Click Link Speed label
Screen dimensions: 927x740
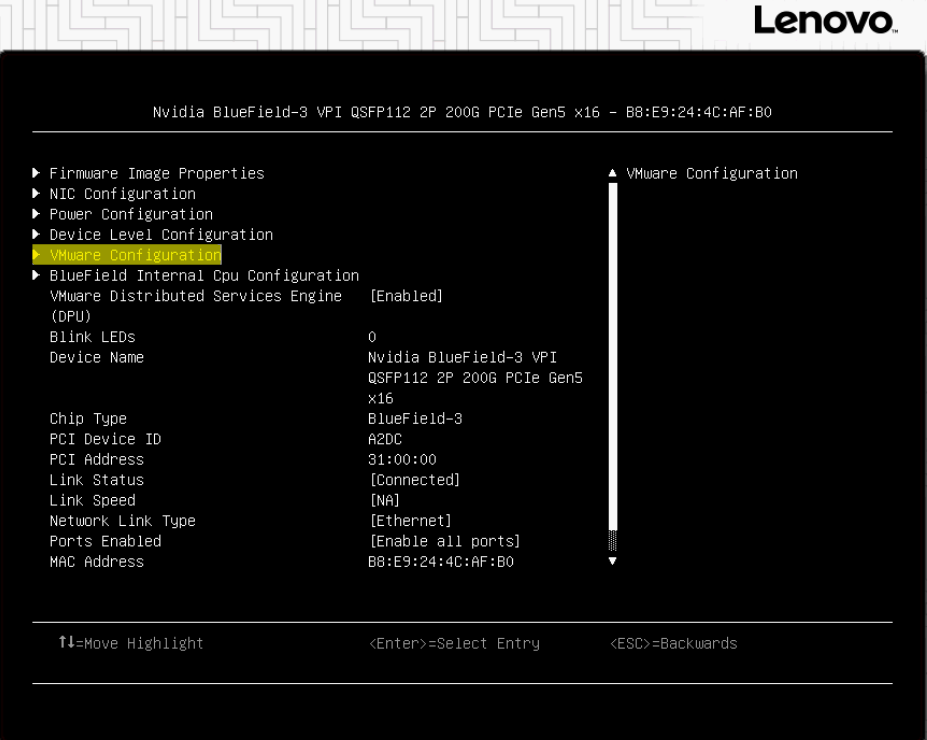[x=92, y=501]
